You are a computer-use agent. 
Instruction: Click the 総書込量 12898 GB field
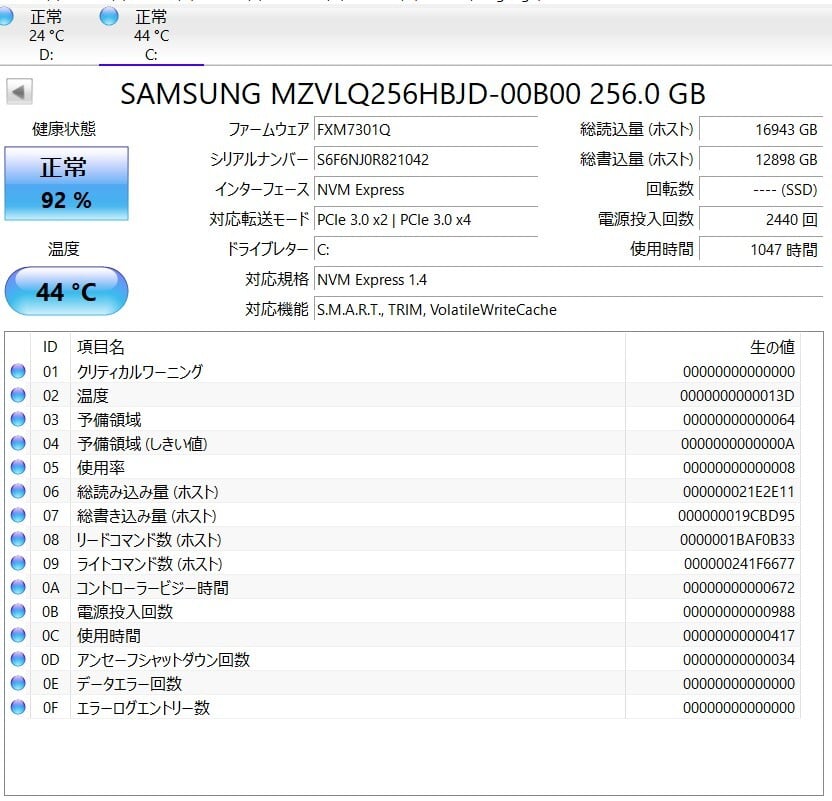point(760,159)
